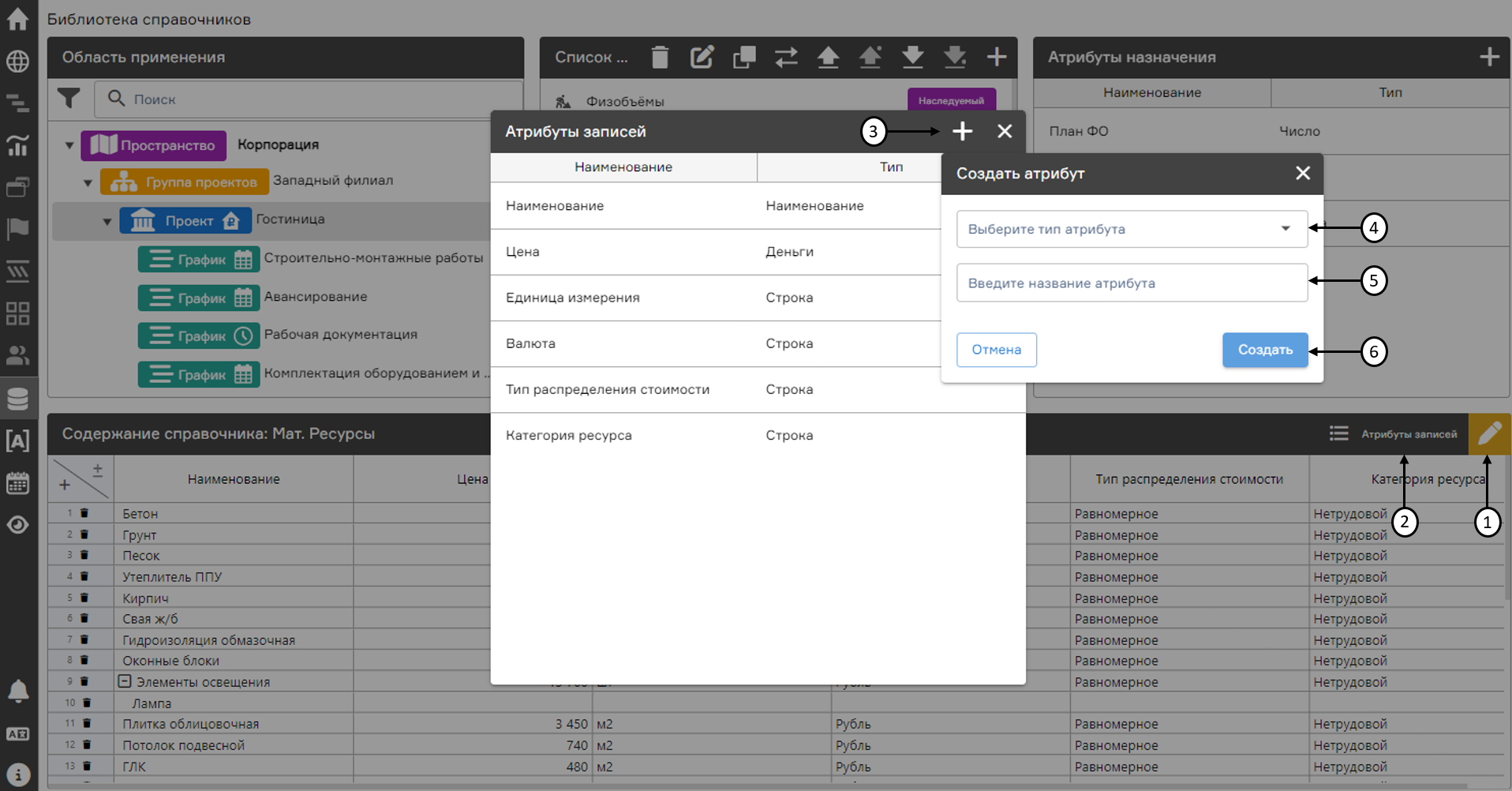Click the swap arrows icon in list toolbar
Image resolution: width=1512 pixels, height=791 pixels.
pyautogui.click(x=786, y=57)
